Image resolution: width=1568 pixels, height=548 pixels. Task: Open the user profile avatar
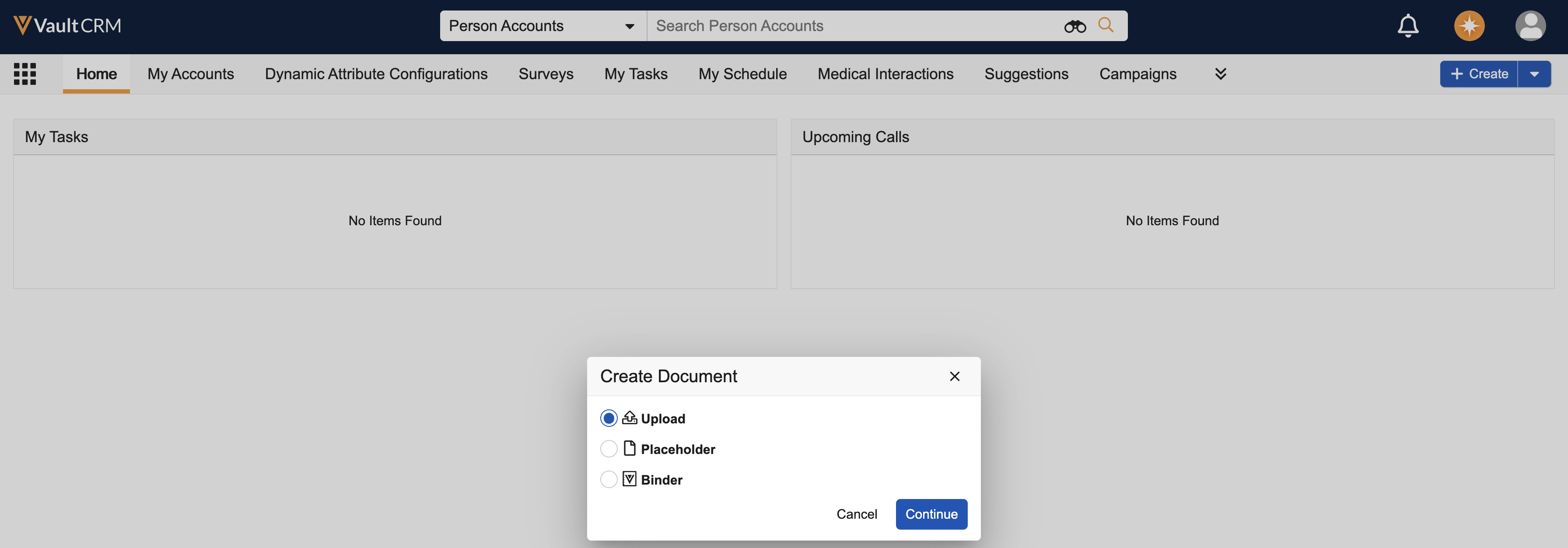tap(1529, 25)
